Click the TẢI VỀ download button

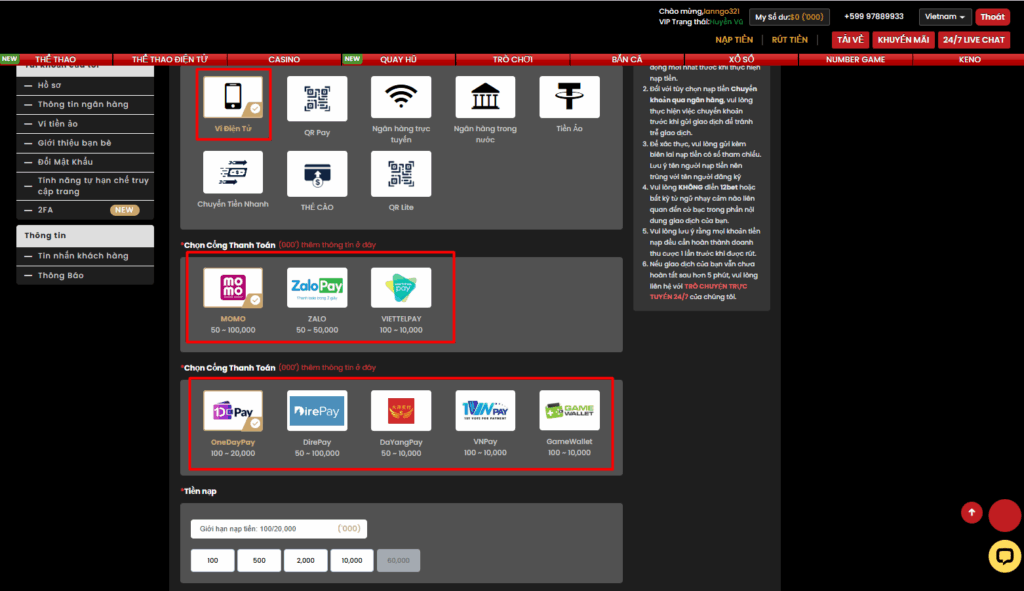tap(850, 40)
